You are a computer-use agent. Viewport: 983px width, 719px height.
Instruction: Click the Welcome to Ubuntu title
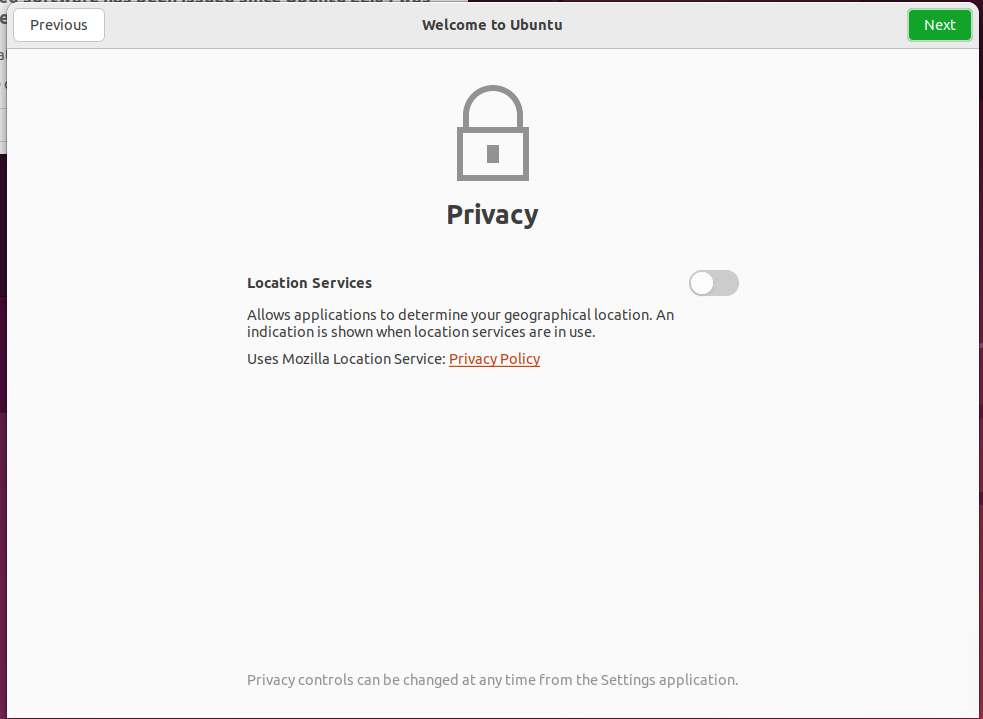[x=492, y=25]
